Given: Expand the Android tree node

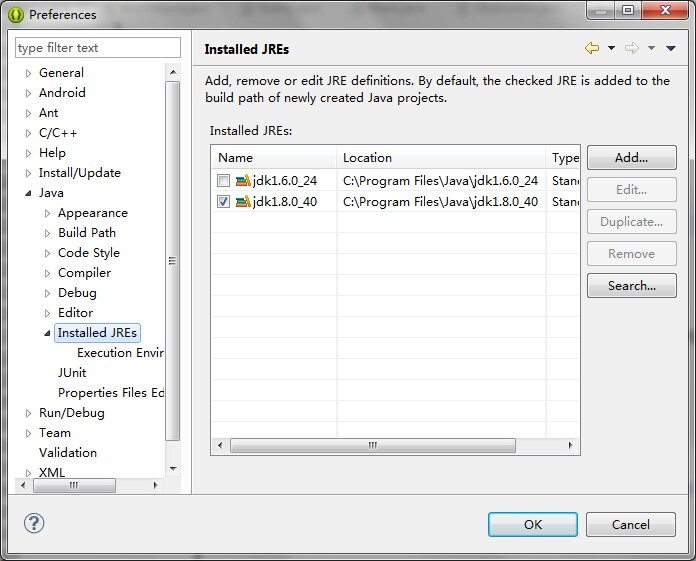Looking at the screenshot, I should [28, 93].
